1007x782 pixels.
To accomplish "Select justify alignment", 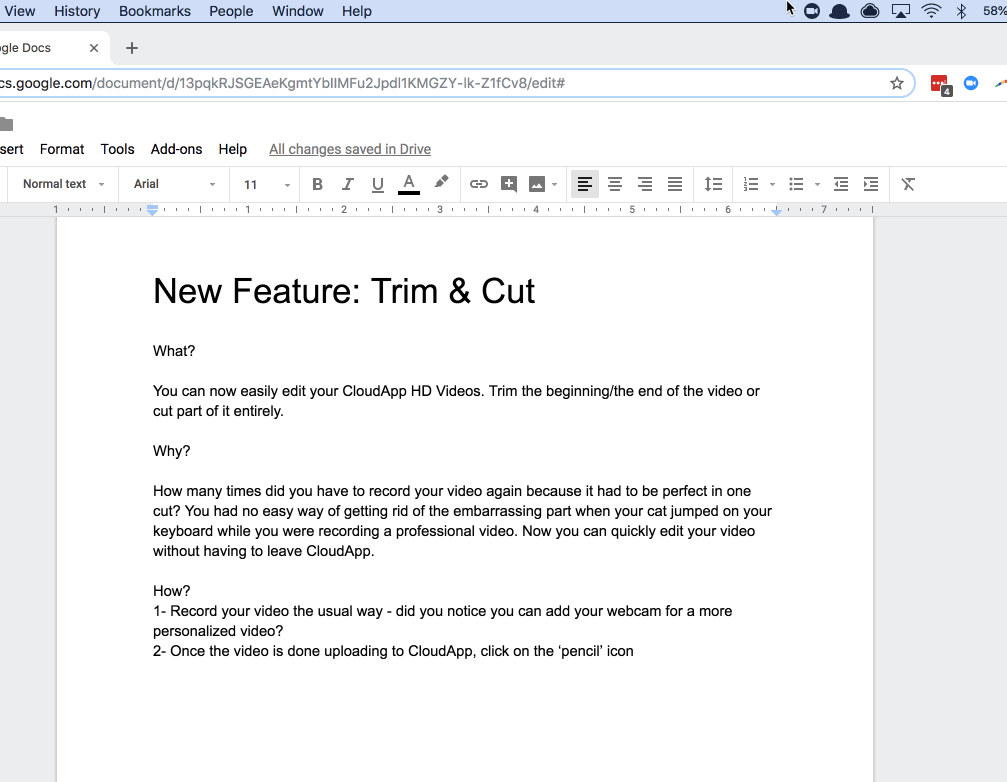I will (x=674, y=184).
